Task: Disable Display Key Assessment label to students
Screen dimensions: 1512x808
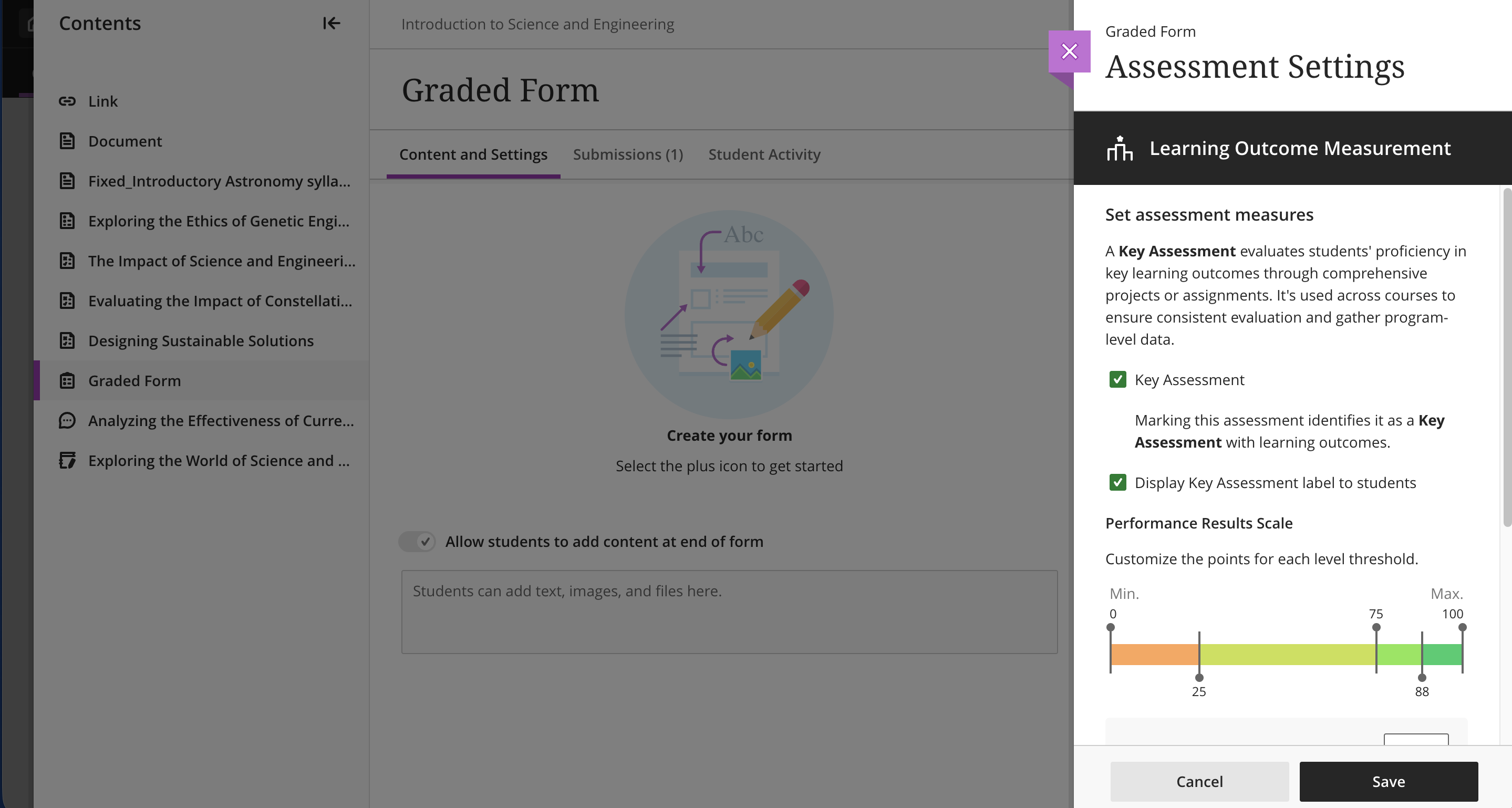Action: 1117,483
